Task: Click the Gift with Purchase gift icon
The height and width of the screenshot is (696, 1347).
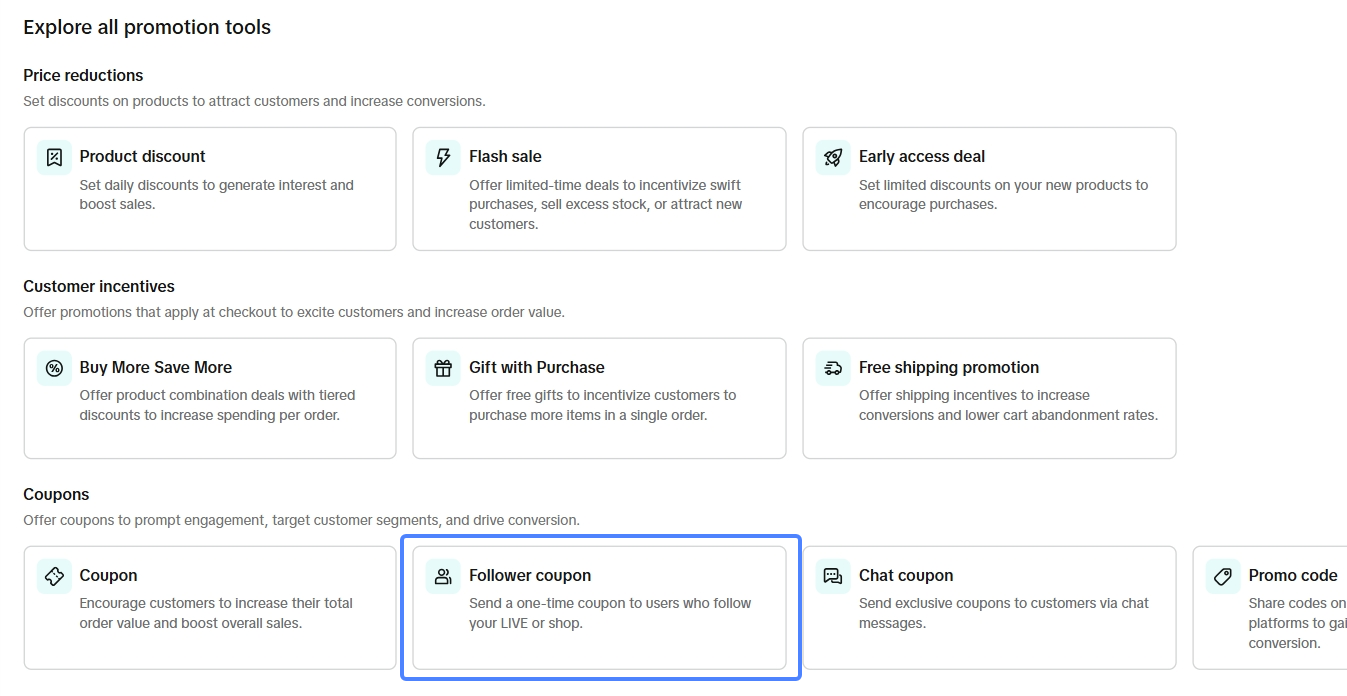Action: (x=443, y=368)
